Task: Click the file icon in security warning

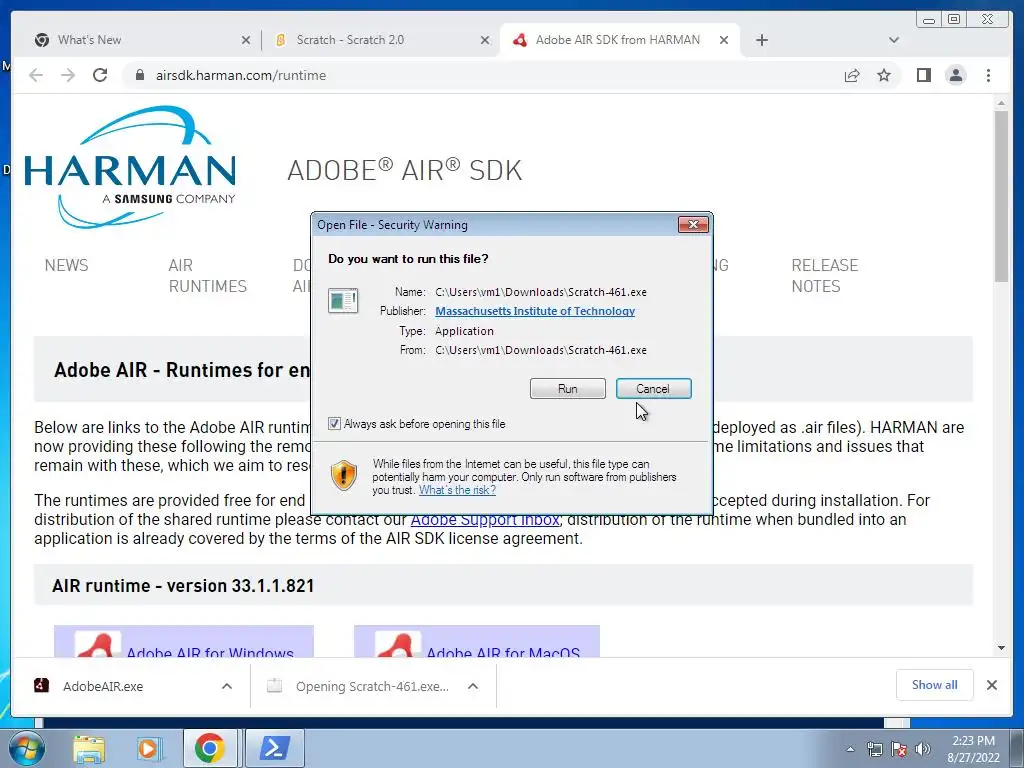Action: click(343, 300)
